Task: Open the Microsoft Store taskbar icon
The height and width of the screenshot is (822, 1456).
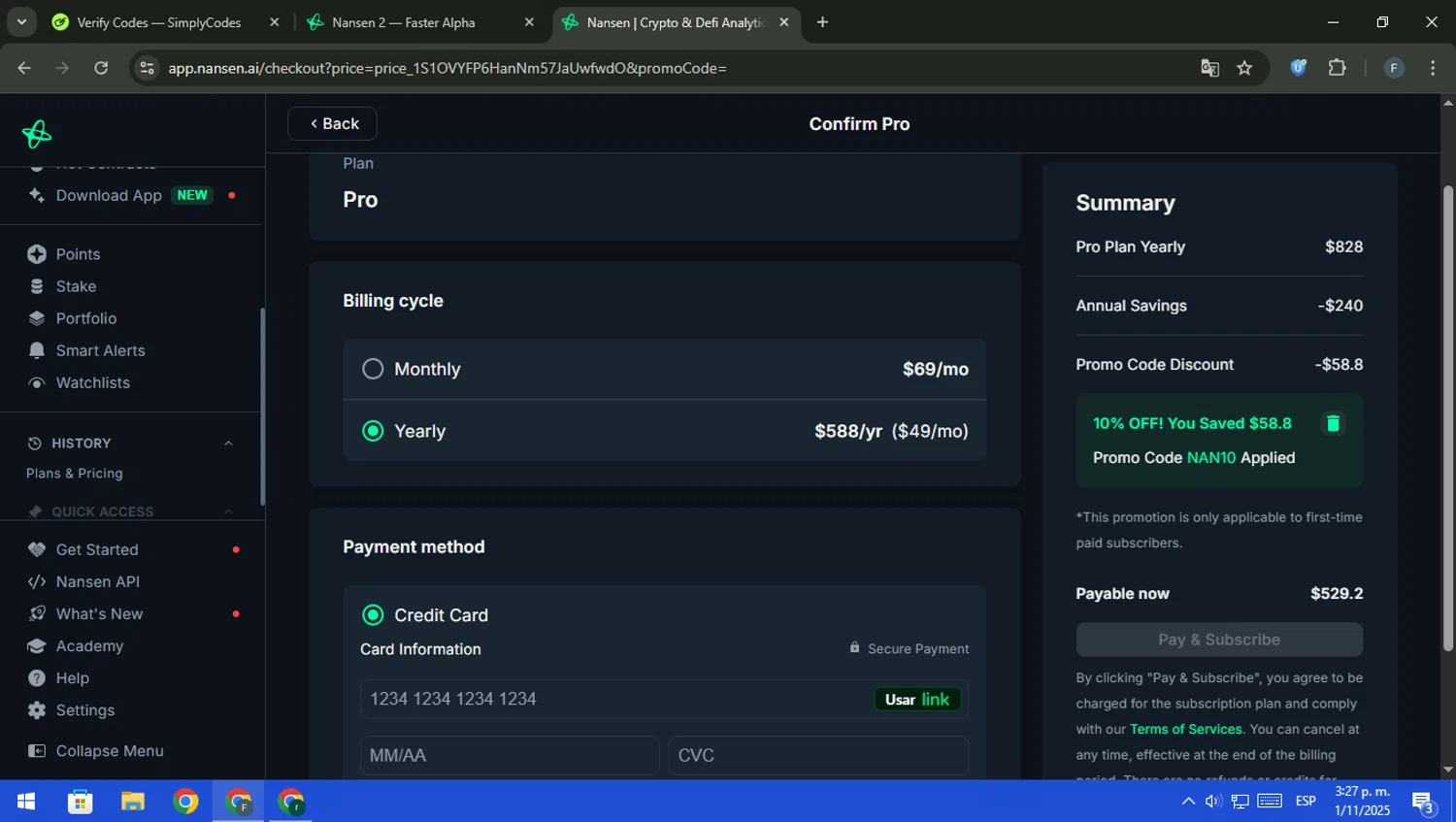Action: point(80,802)
